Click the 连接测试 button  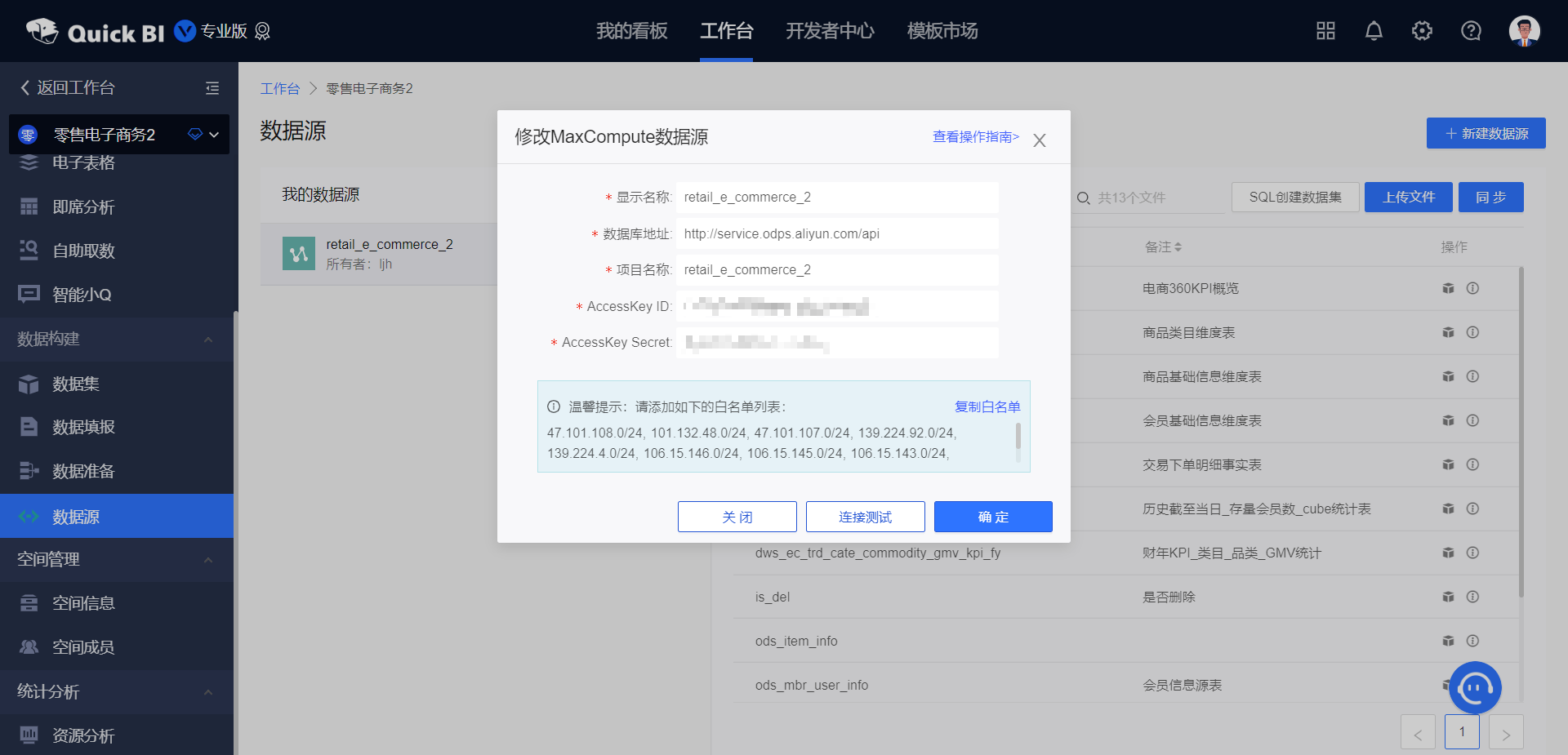[865, 517]
